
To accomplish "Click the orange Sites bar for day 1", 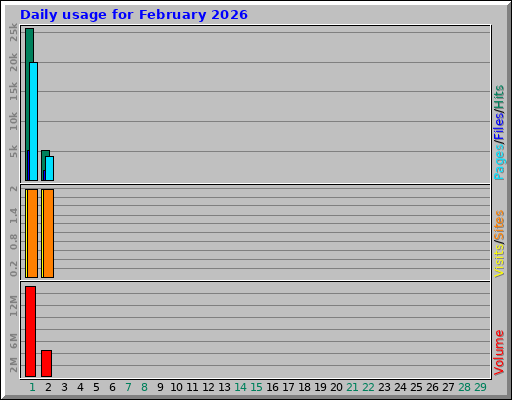I will (x=32, y=233).
